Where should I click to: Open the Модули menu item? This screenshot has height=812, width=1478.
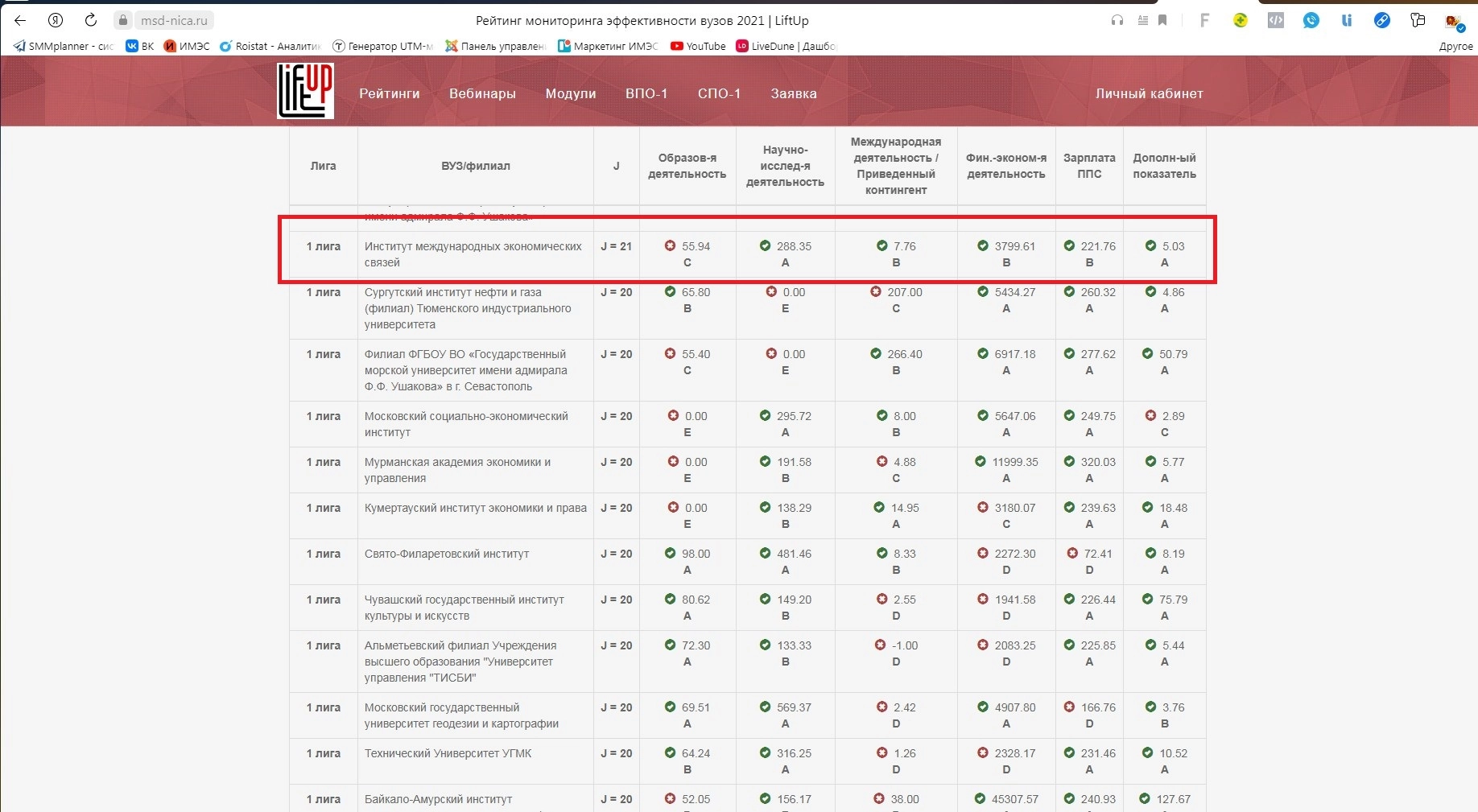571,94
